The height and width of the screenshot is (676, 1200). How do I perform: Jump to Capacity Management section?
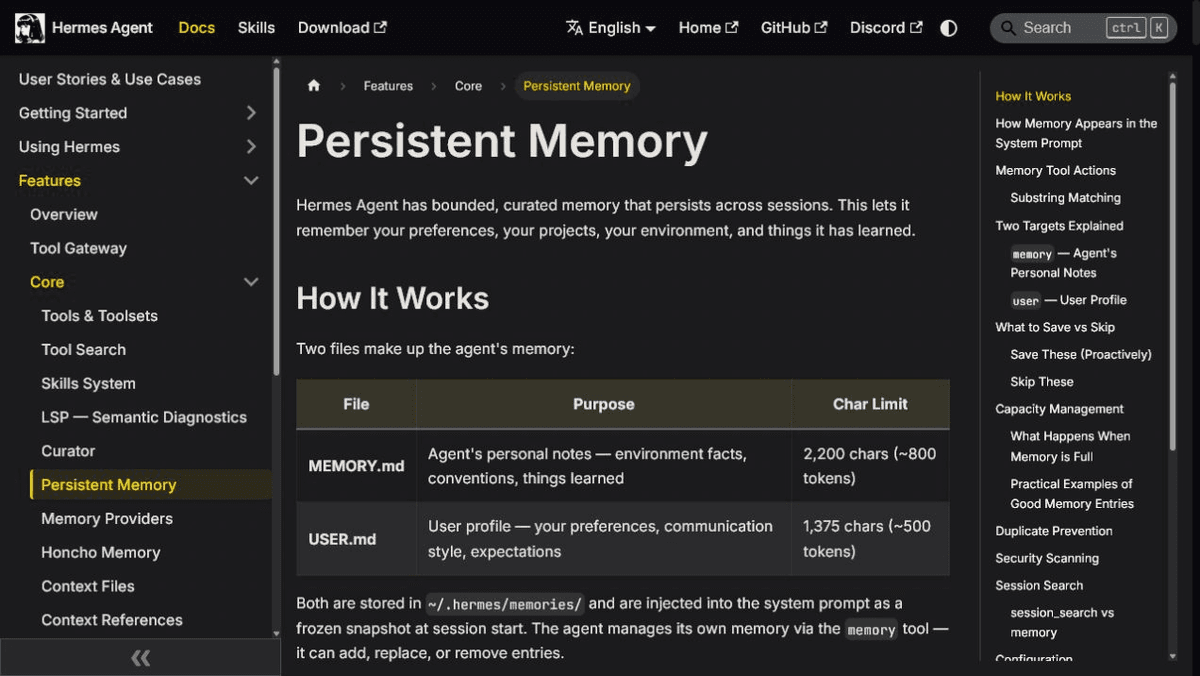tap(1059, 409)
